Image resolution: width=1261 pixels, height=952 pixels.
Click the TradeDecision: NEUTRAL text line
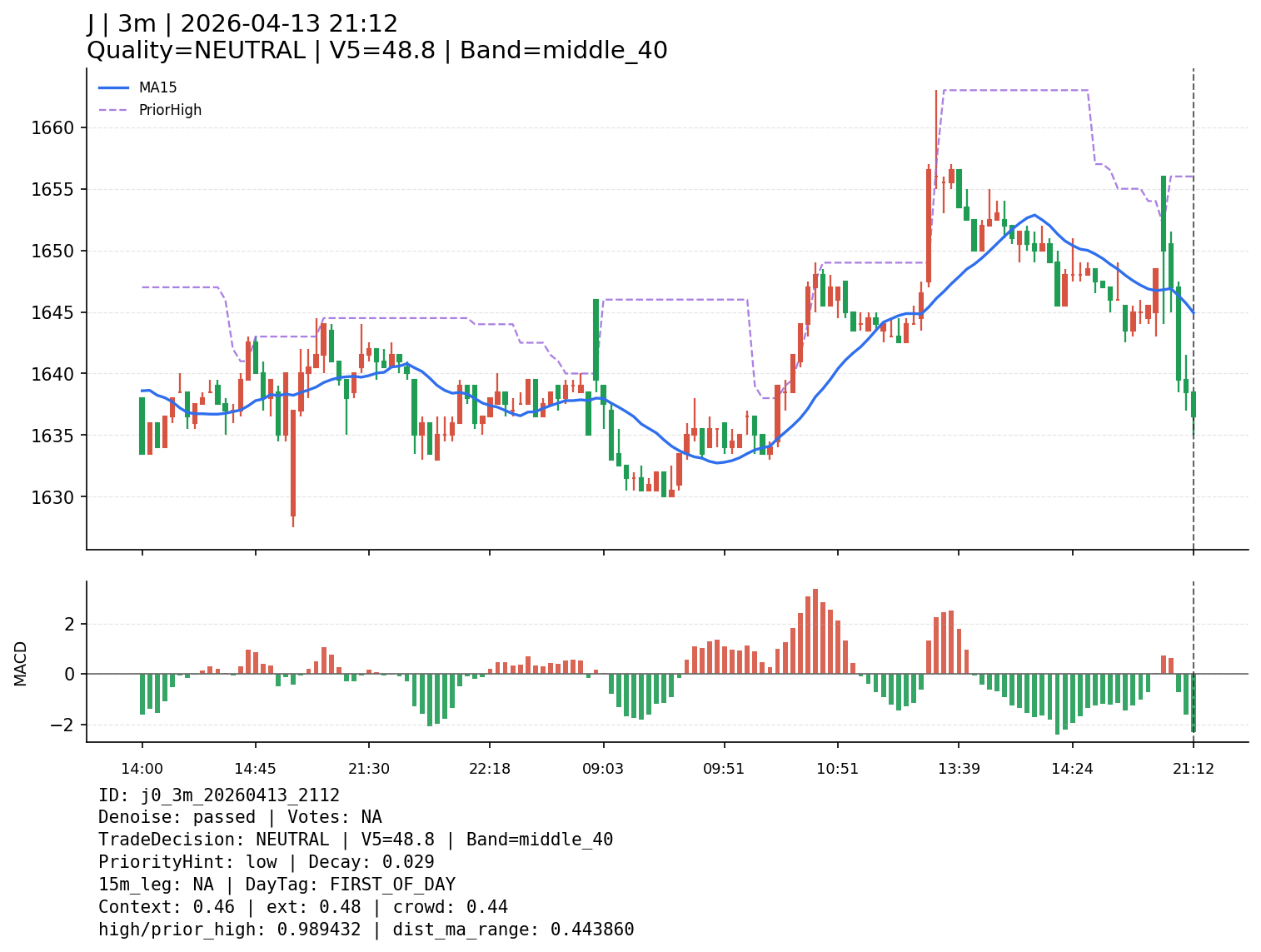coord(356,840)
